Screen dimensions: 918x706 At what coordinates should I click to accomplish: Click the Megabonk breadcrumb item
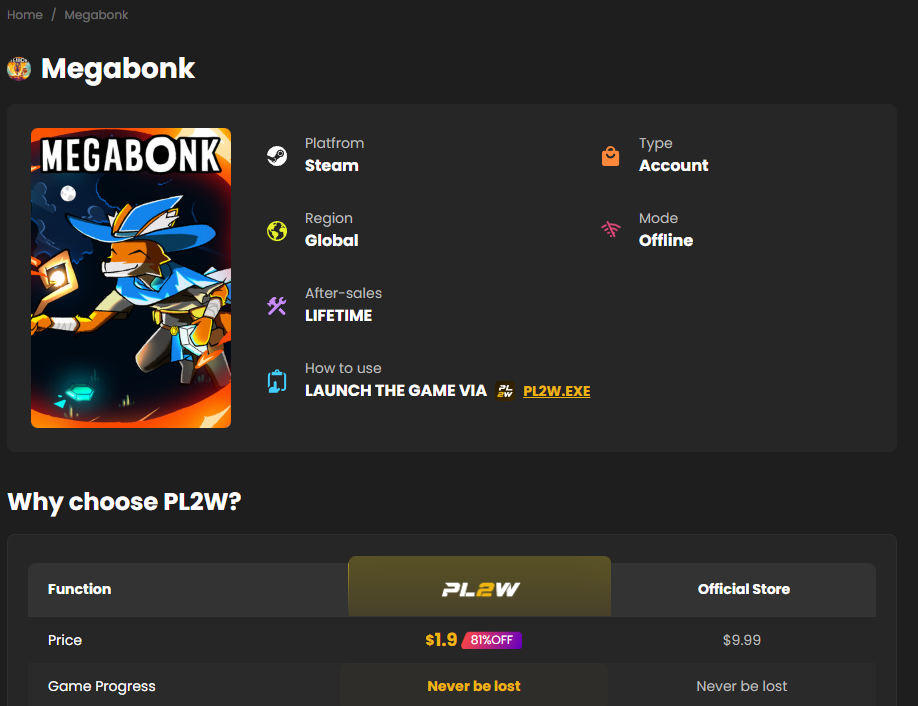[96, 15]
